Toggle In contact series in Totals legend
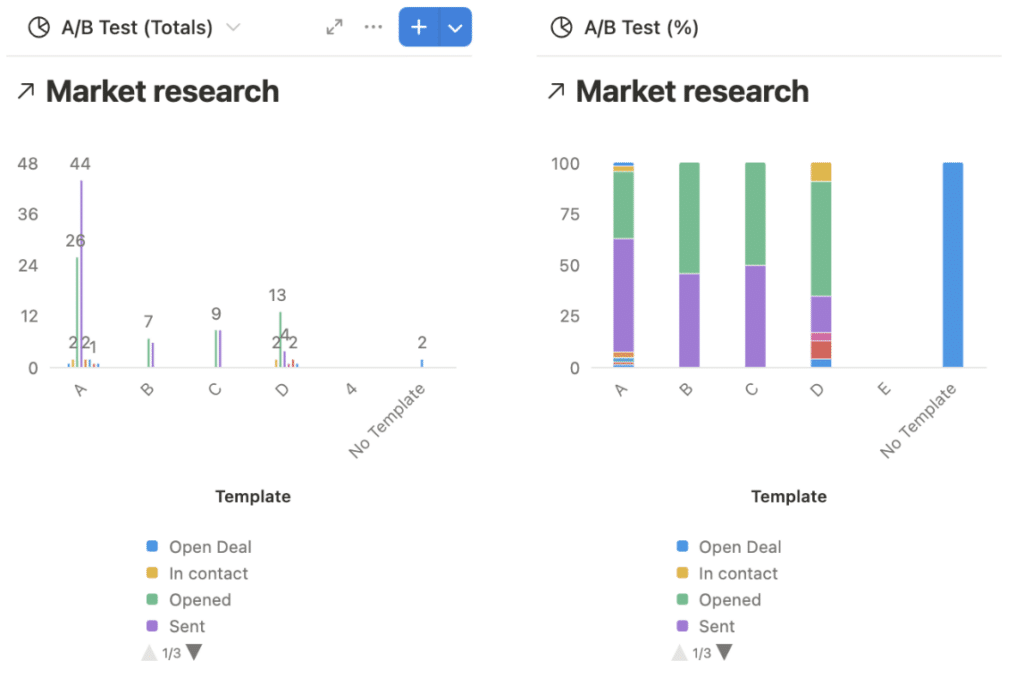1024x677 pixels. coord(197,573)
